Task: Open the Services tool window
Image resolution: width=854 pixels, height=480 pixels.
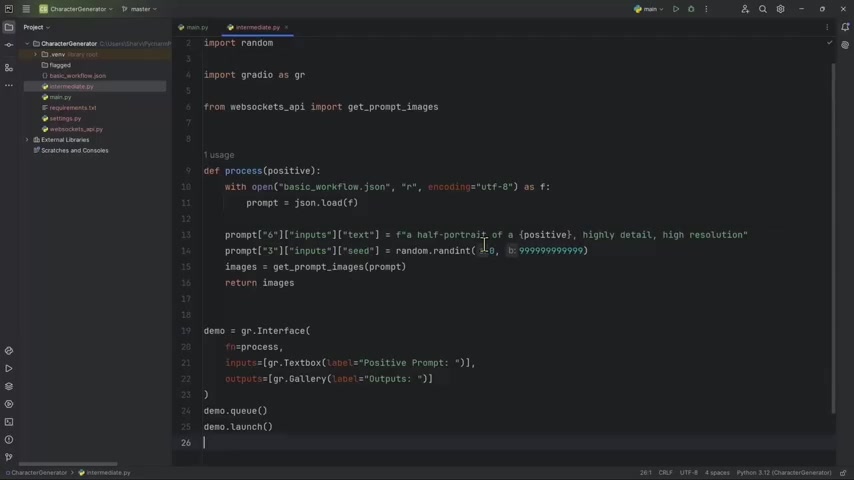Action: pos(9,404)
